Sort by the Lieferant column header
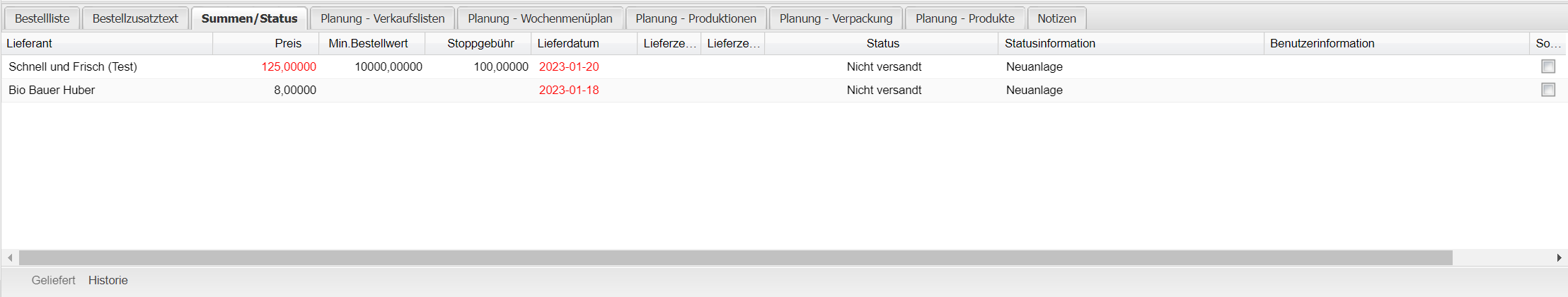This screenshot has height=297, width=1568. [30, 43]
